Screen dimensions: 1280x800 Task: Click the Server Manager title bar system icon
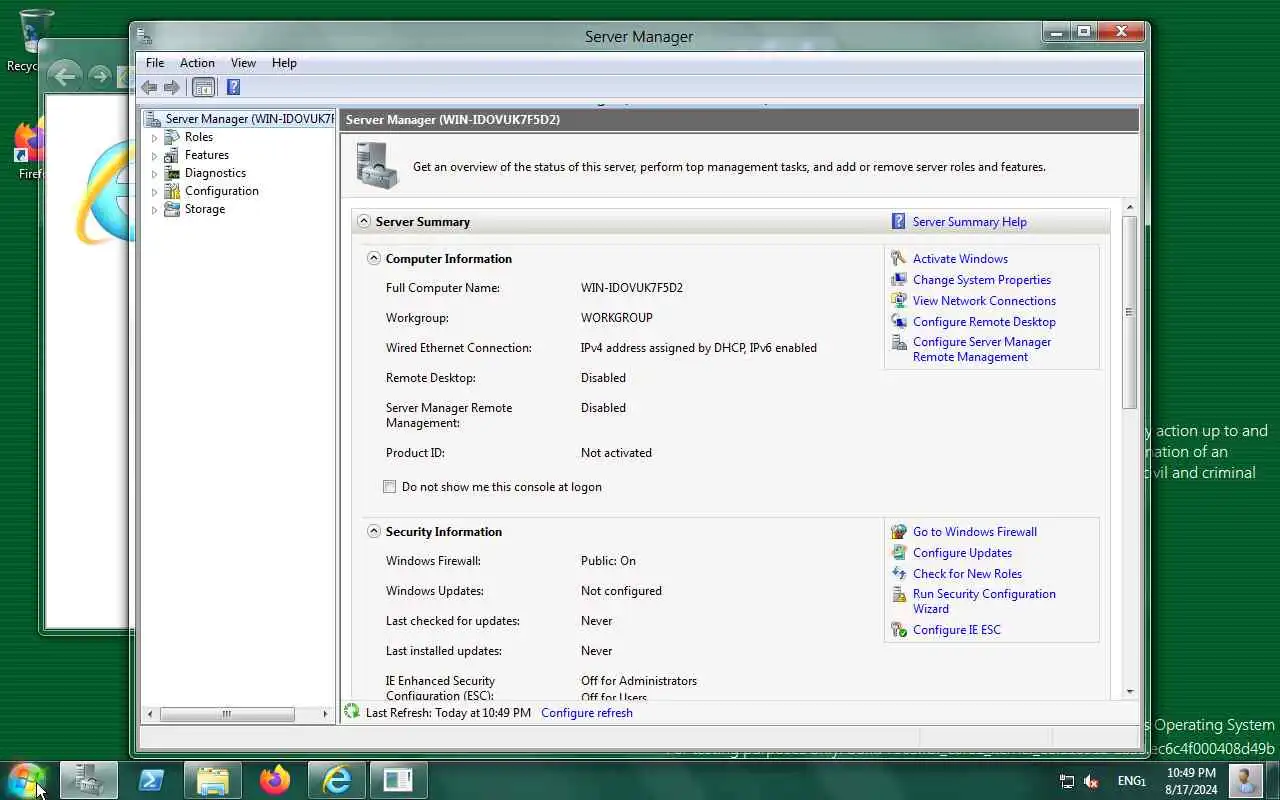pos(145,36)
